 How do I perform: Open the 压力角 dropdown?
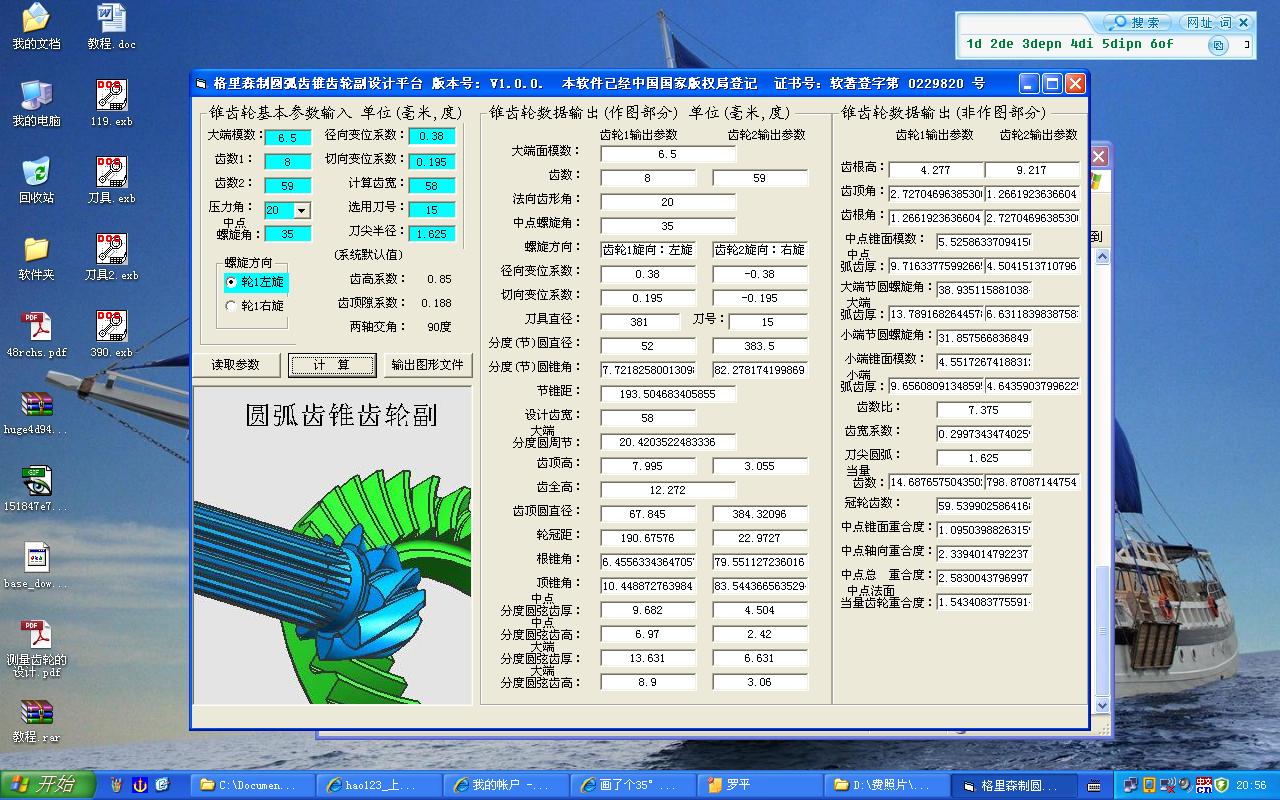click(x=302, y=210)
